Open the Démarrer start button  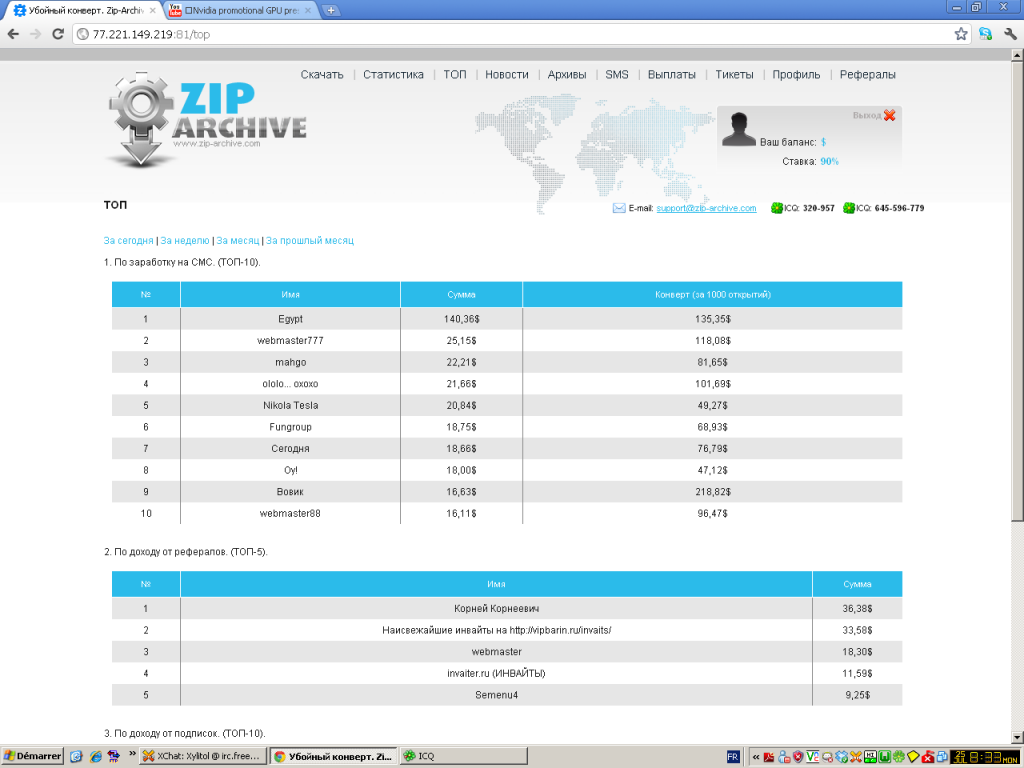tap(32, 756)
